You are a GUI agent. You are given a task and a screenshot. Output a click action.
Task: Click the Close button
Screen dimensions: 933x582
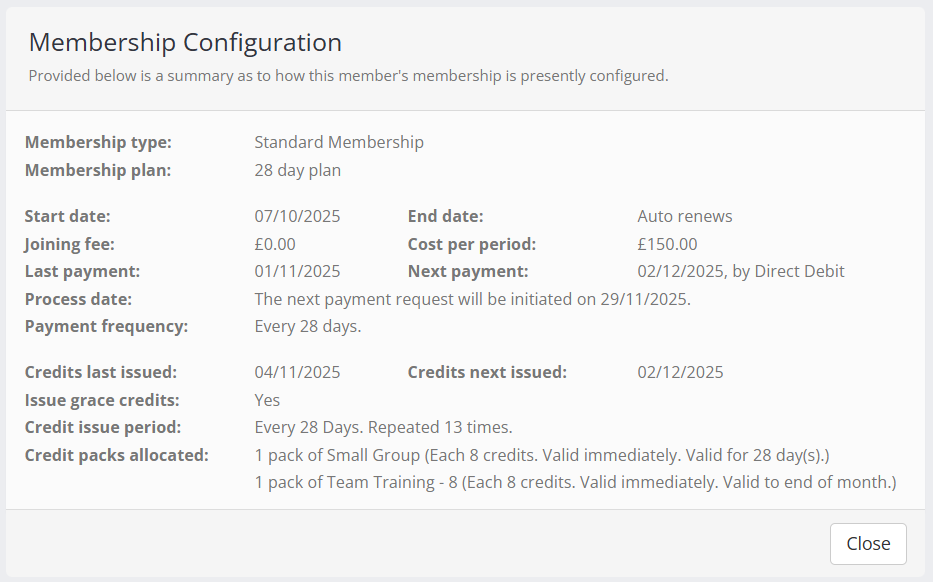point(867,544)
